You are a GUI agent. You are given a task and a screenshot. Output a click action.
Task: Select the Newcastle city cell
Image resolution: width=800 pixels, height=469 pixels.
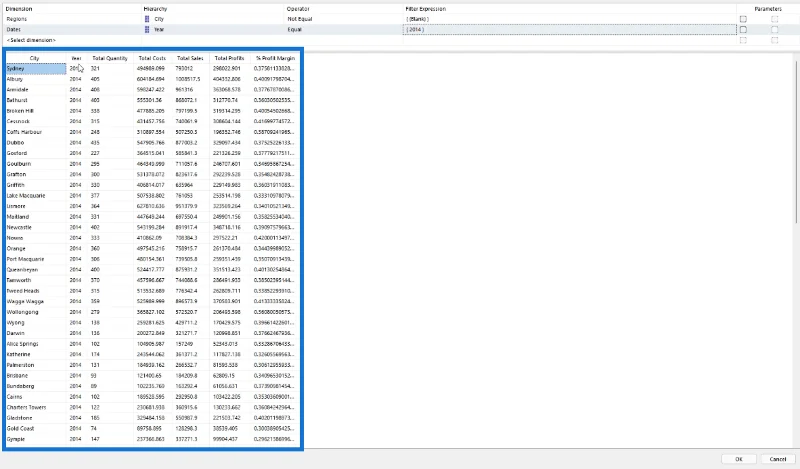point(36,227)
